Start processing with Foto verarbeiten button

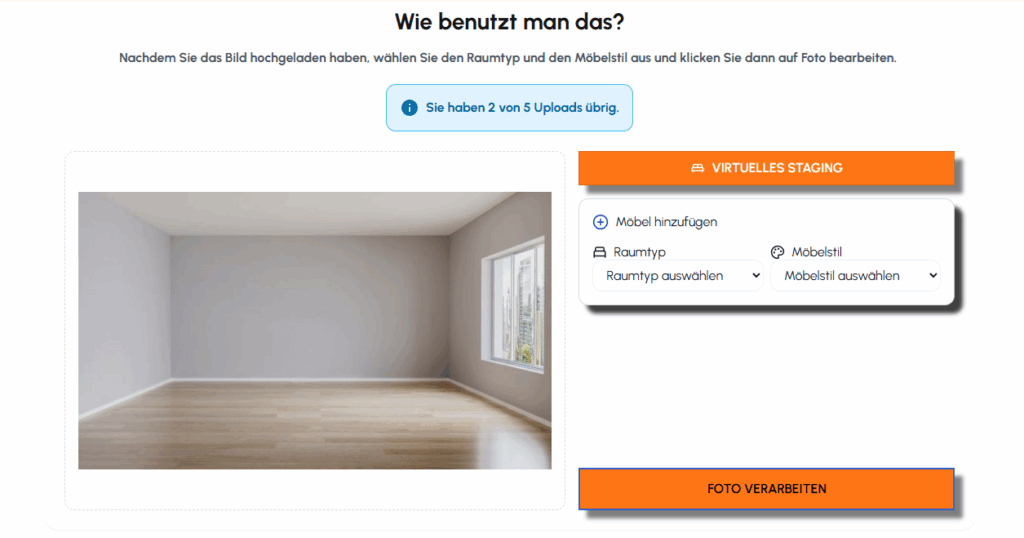coord(766,488)
